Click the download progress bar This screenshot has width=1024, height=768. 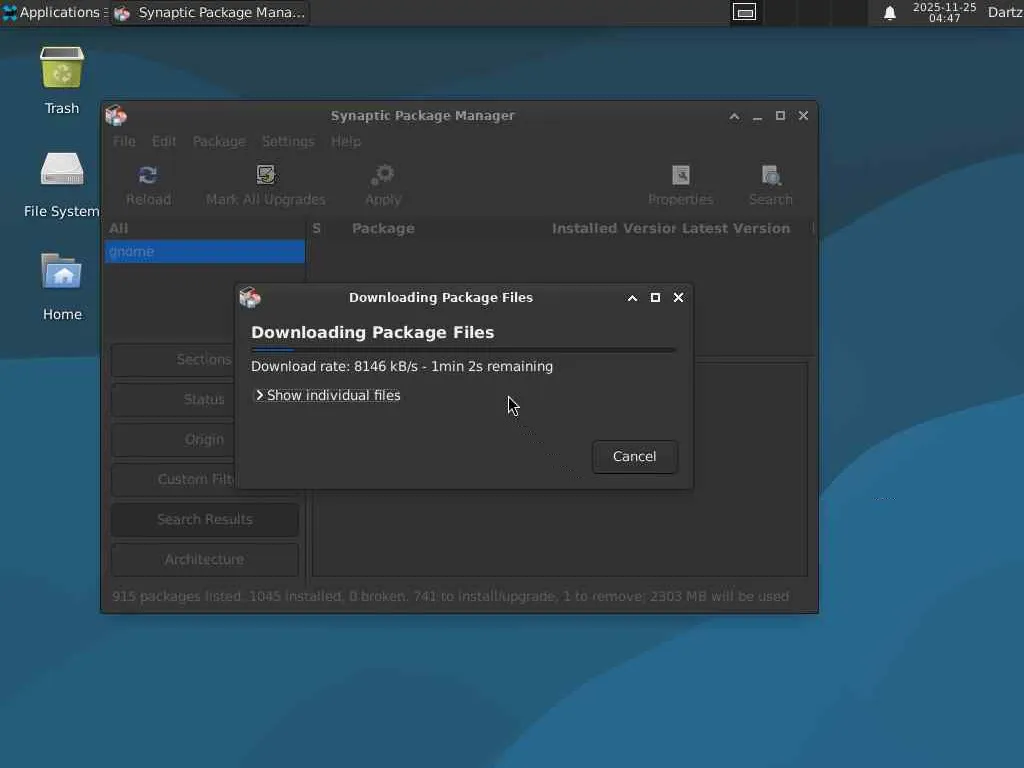(x=464, y=351)
